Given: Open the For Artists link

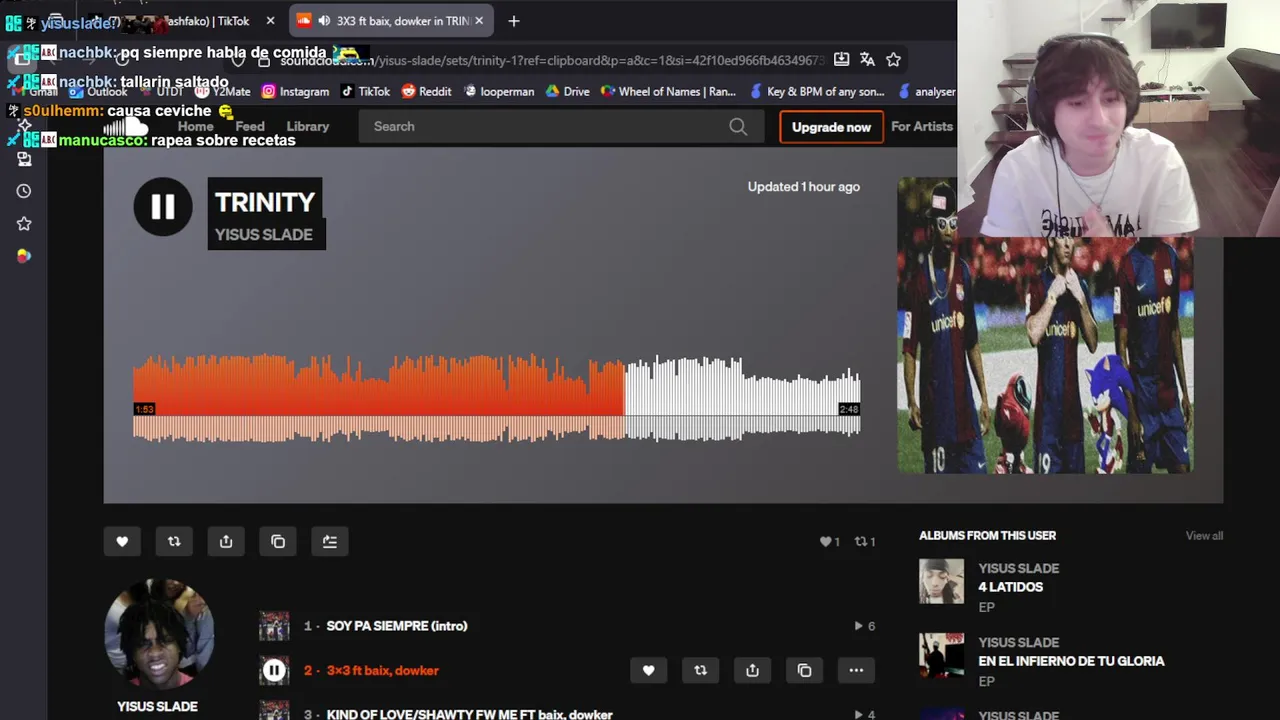Looking at the screenshot, I should (x=922, y=126).
